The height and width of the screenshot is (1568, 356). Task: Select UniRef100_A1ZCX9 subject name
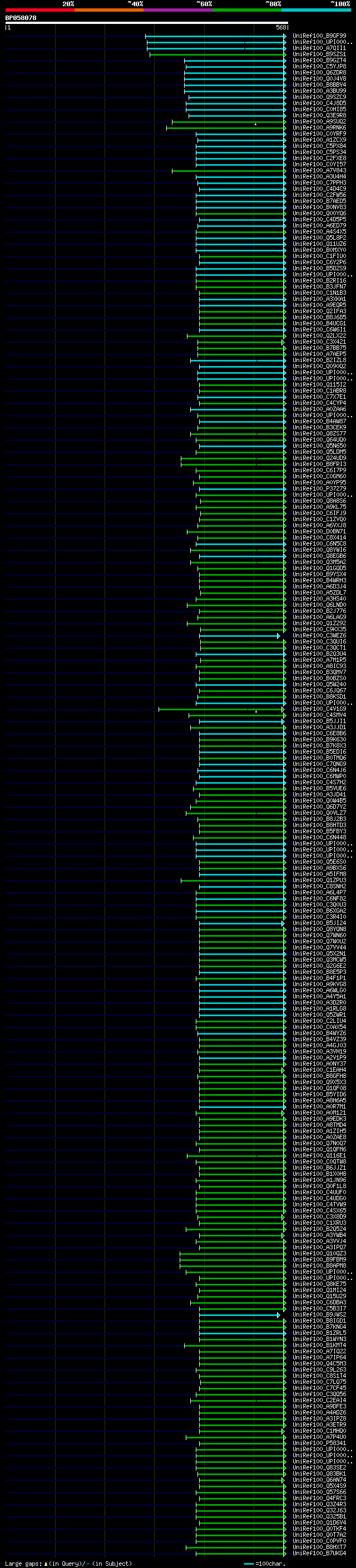pos(319,140)
